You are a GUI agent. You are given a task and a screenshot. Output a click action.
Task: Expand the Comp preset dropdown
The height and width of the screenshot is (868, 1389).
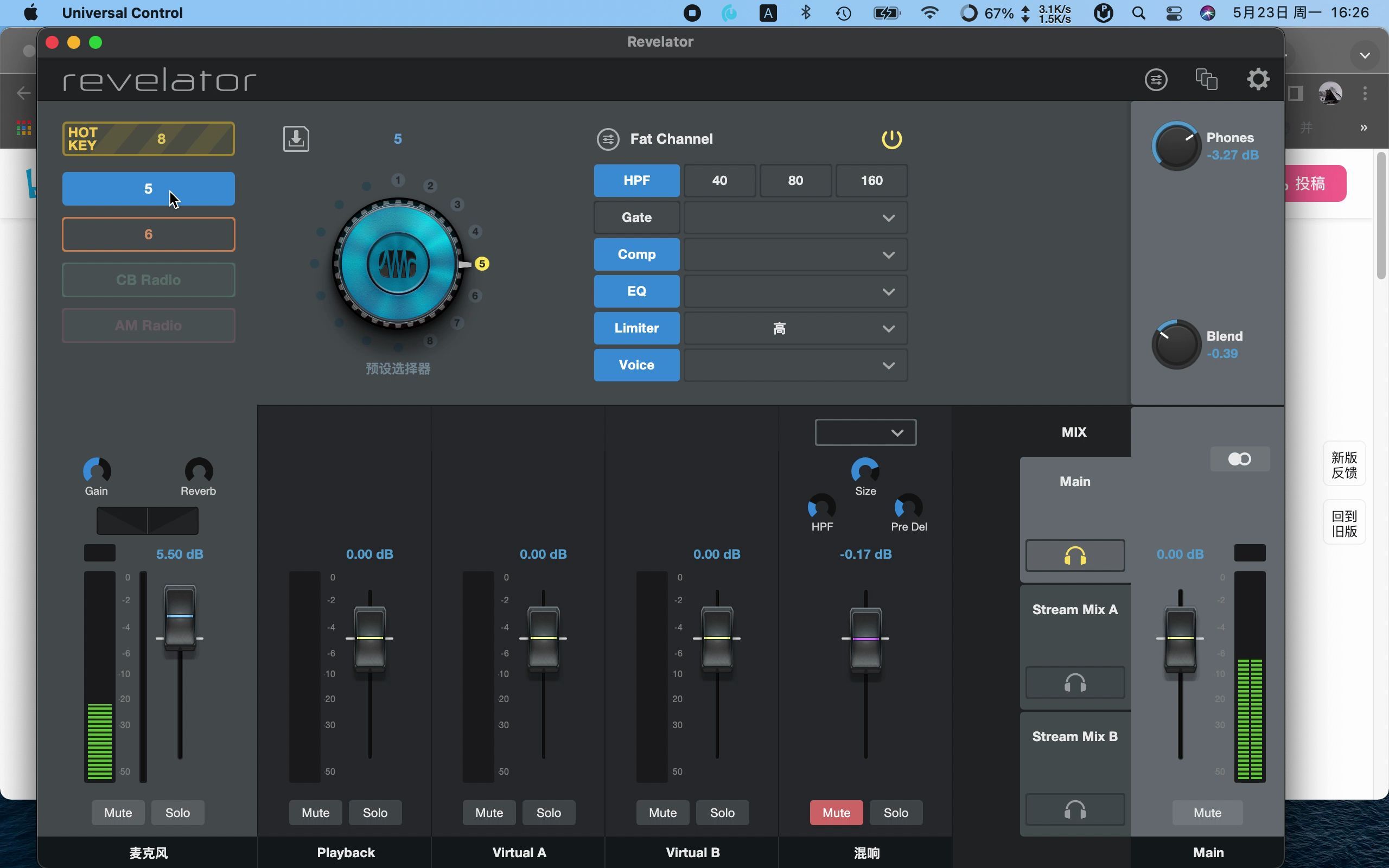click(x=795, y=254)
